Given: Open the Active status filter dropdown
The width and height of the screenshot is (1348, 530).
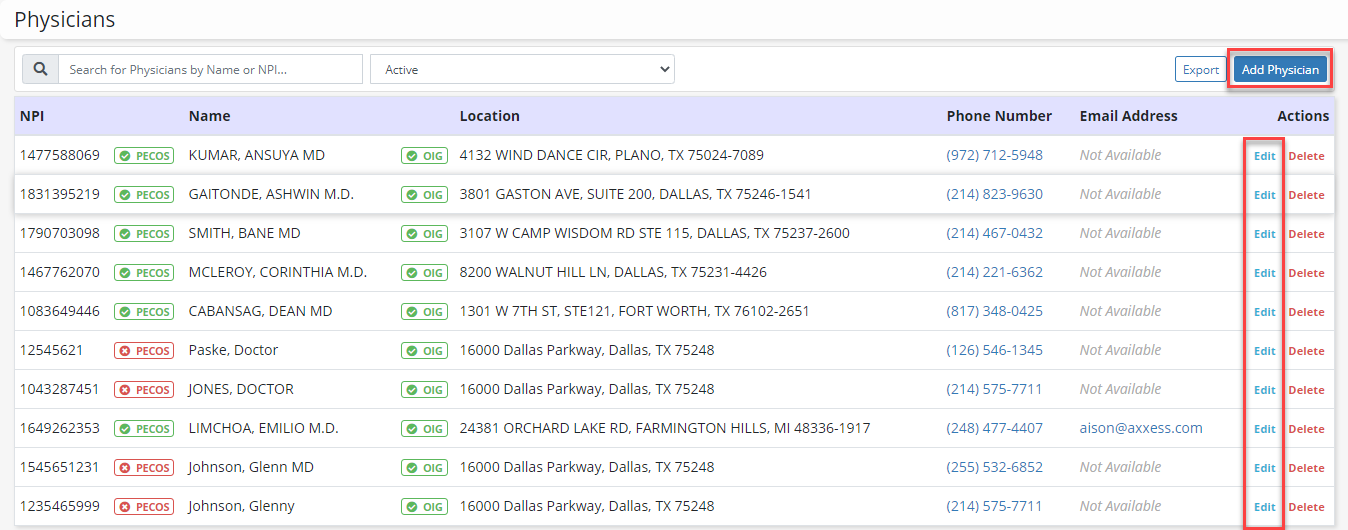Looking at the screenshot, I should click(x=522, y=70).
